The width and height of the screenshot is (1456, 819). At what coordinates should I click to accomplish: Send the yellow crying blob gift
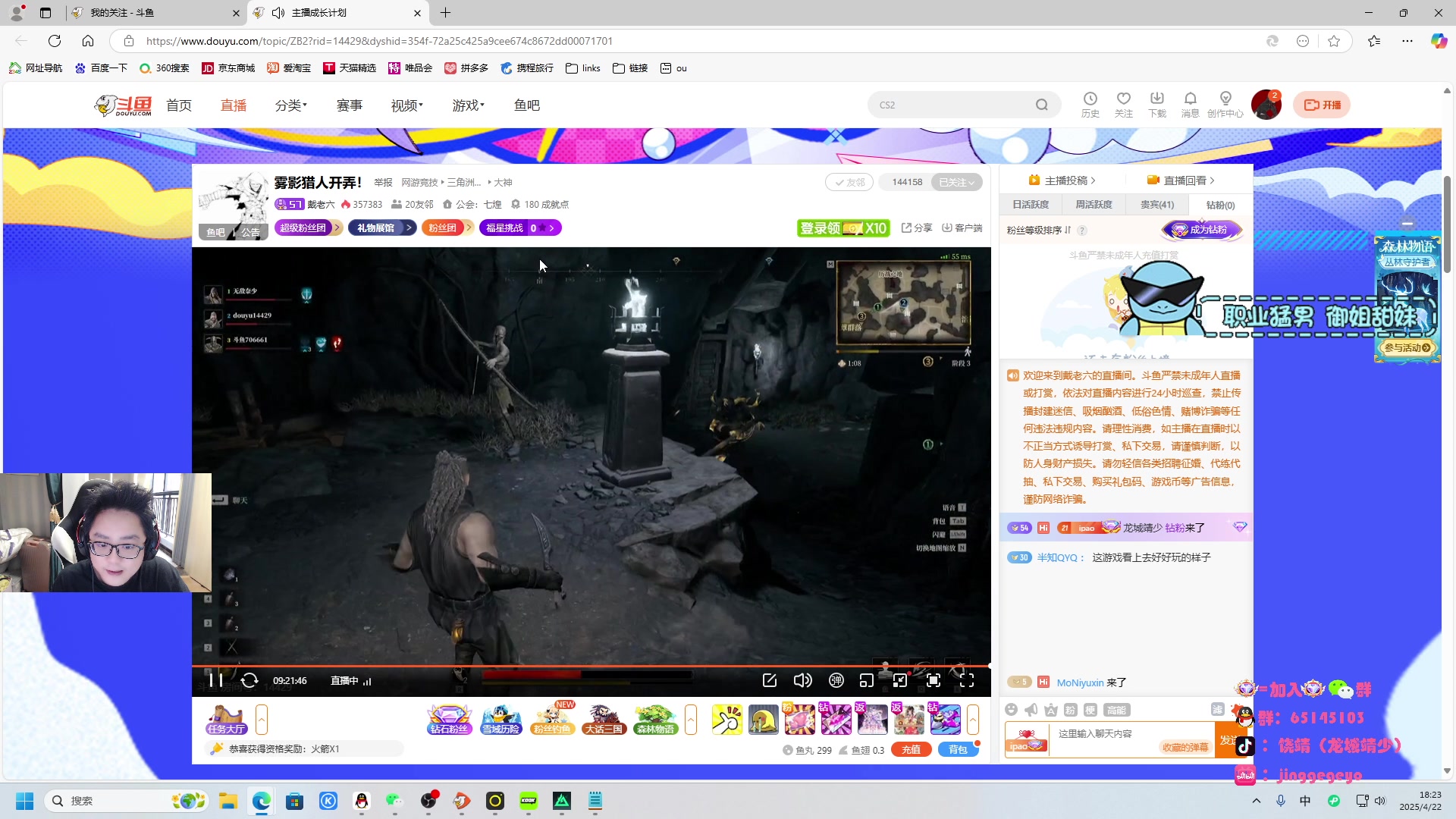click(763, 719)
